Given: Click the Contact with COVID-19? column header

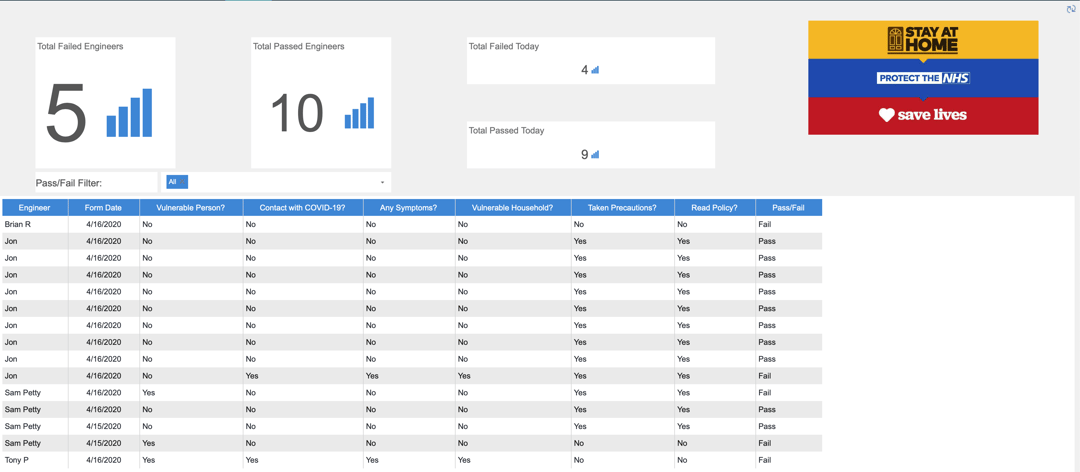Looking at the screenshot, I should point(302,207).
